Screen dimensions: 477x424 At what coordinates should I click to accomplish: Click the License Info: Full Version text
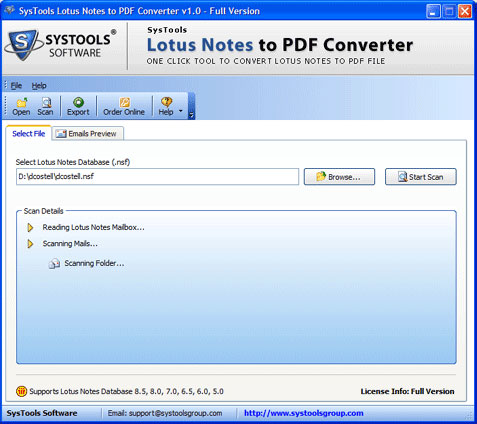coord(407,391)
